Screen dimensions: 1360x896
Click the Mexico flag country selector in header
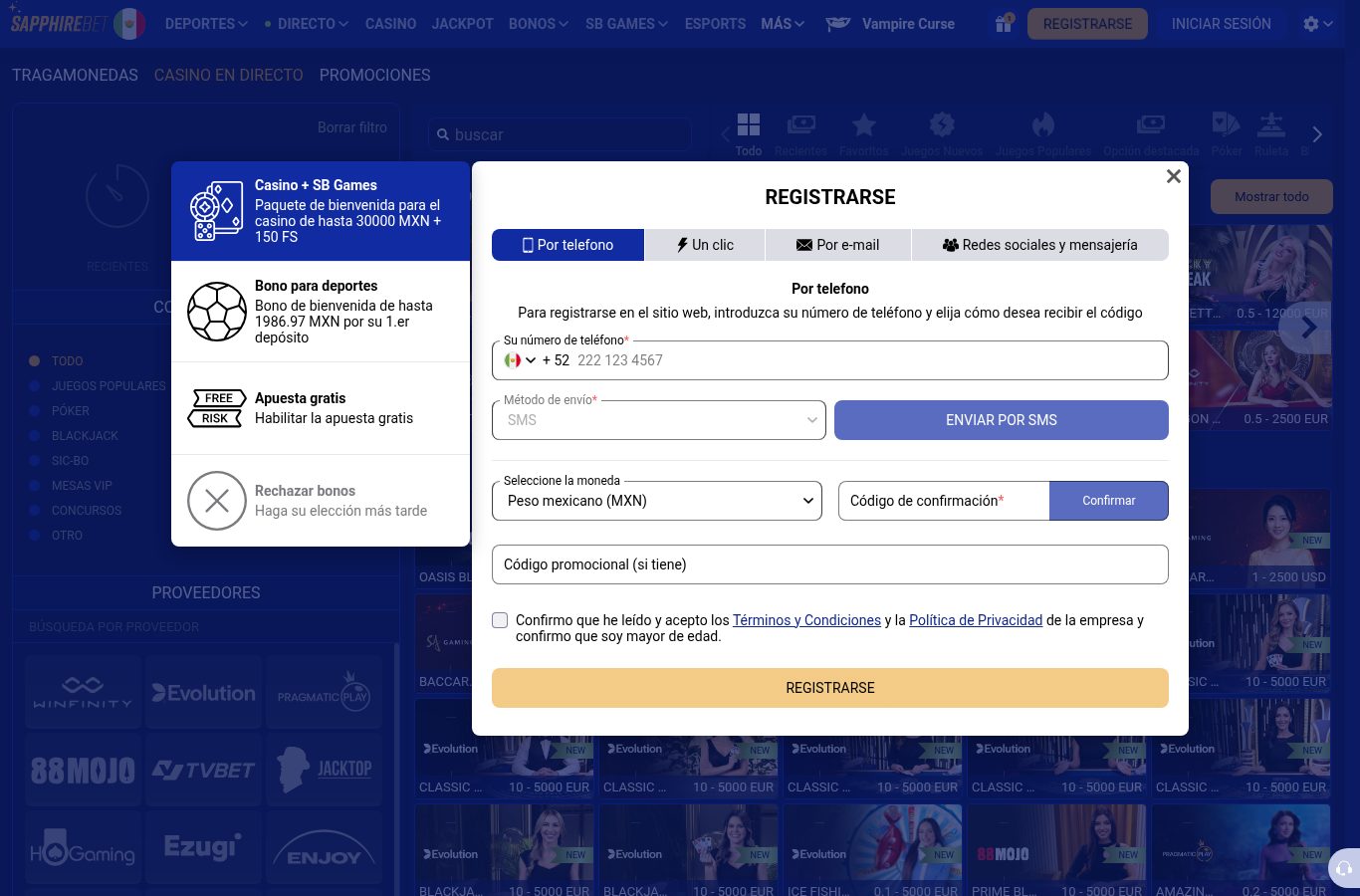coord(129,23)
